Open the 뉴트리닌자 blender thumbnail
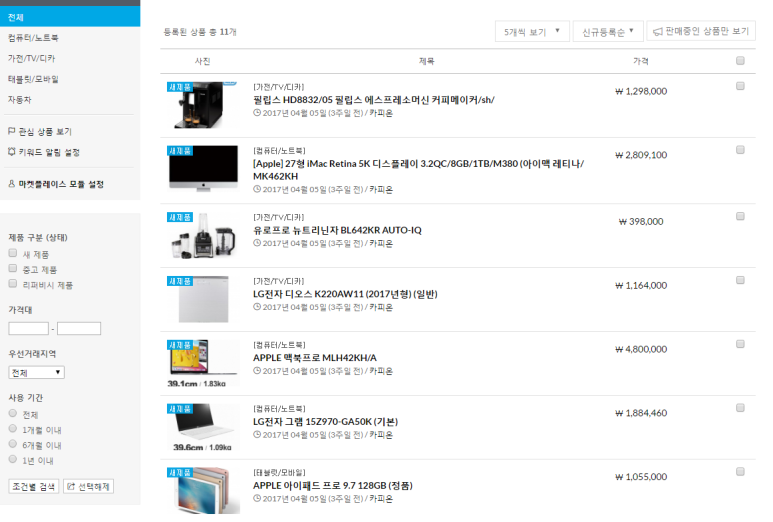The image size is (773, 522). point(203,236)
